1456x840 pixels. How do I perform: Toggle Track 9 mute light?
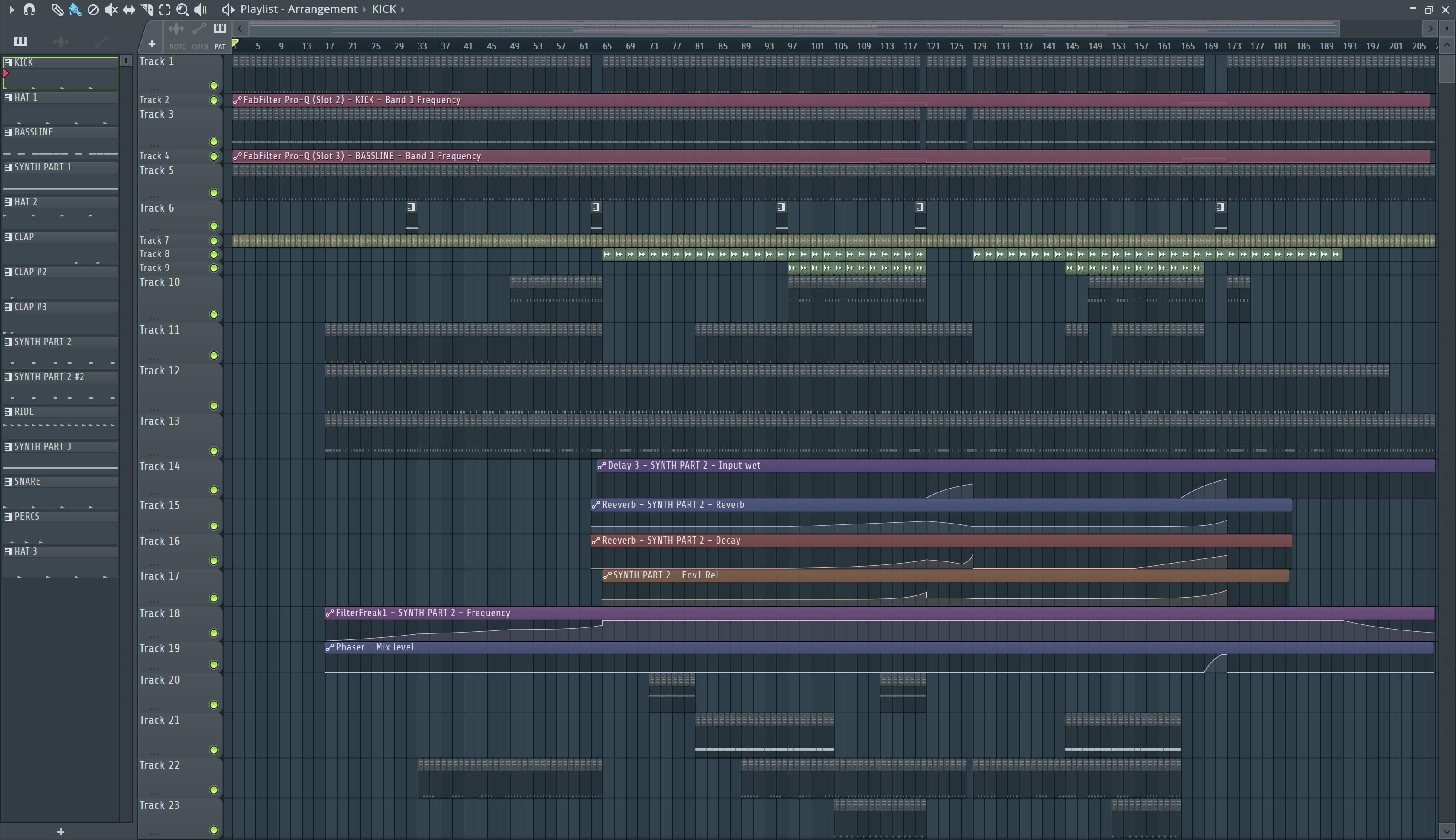click(214, 268)
